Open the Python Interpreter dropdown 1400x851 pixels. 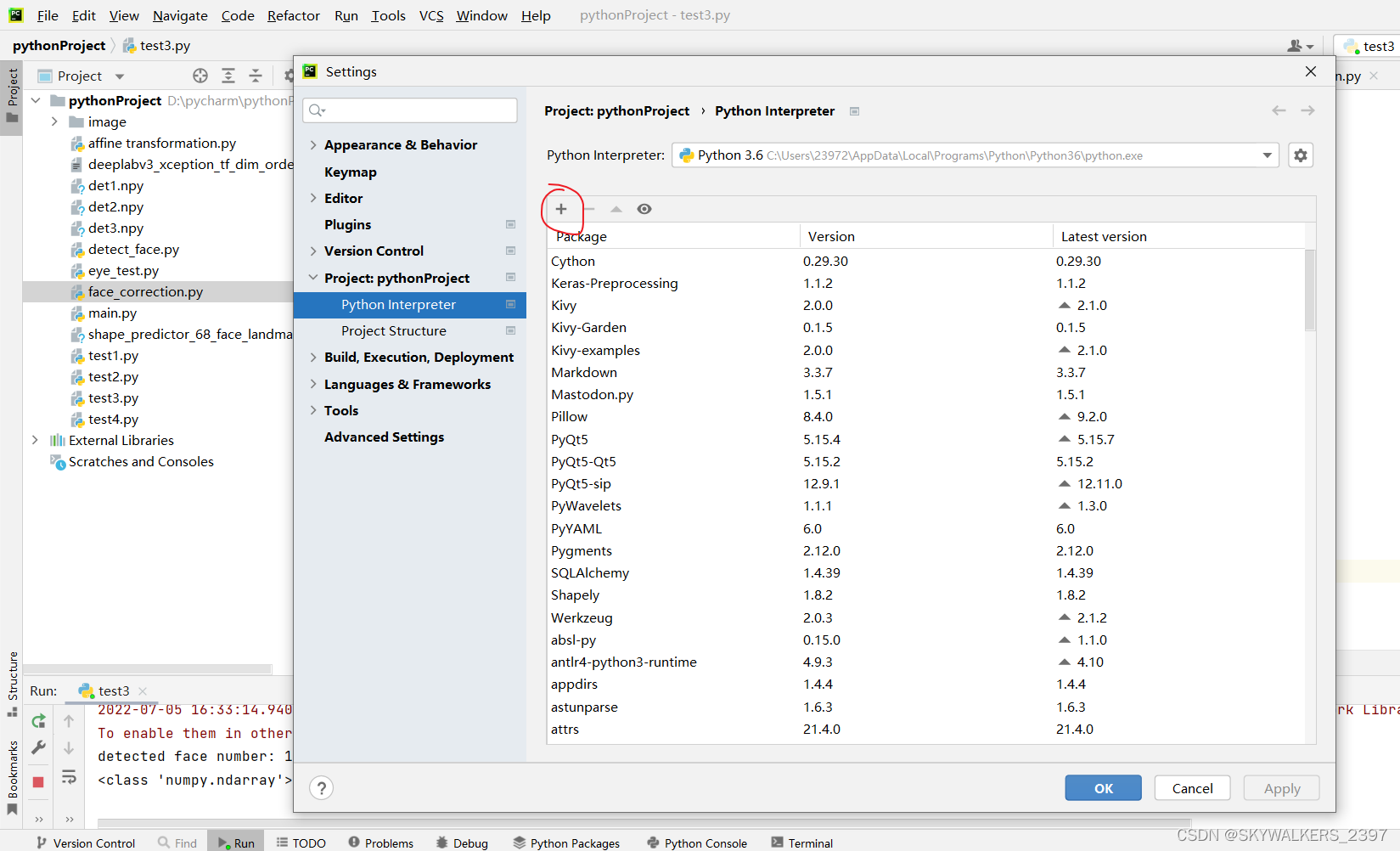[x=976, y=155]
